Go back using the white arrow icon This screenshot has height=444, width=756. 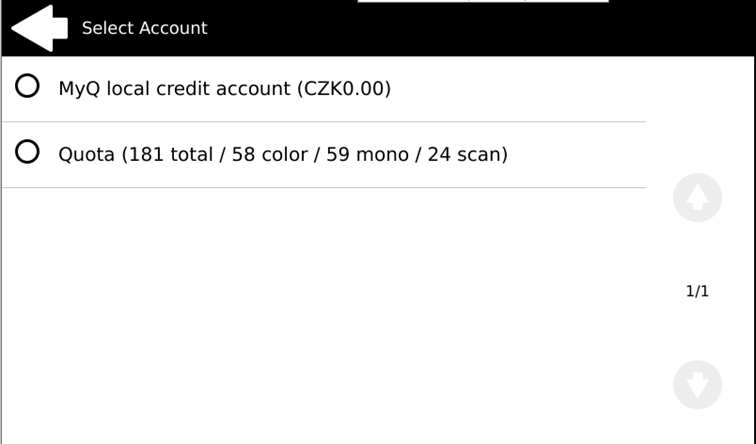point(38,28)
